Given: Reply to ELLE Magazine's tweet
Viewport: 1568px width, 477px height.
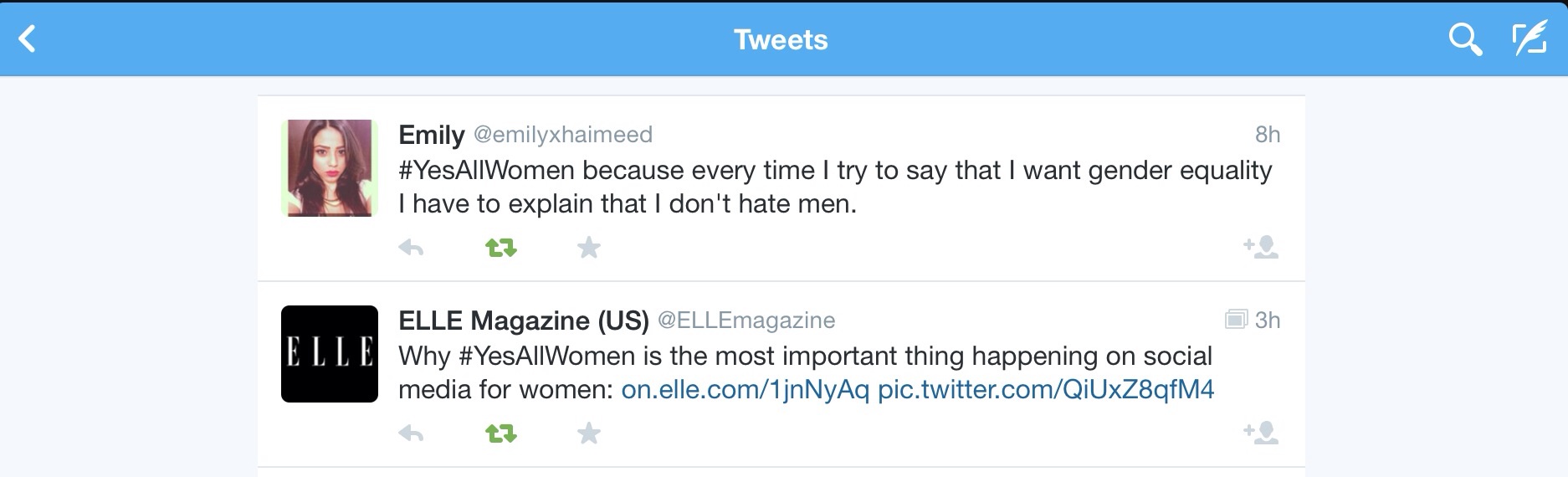Looking at the screenshot, I should click(x=411, y=433).
